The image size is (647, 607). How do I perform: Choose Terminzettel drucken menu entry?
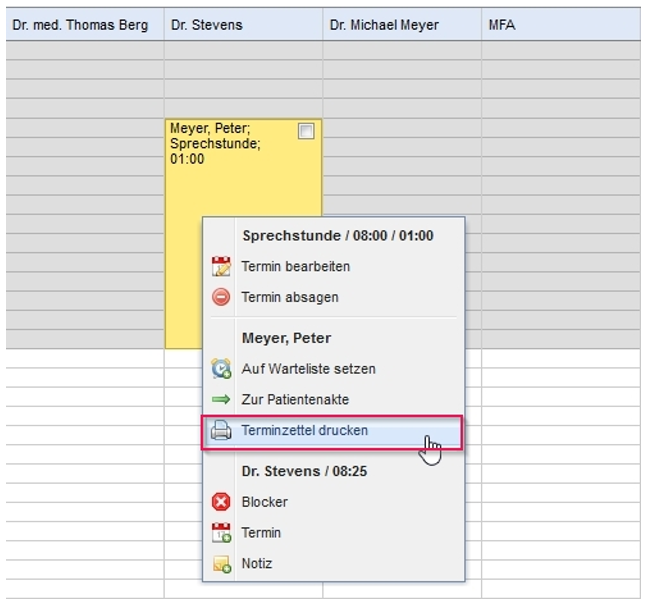pyautogui.click(x=304, y=431)
